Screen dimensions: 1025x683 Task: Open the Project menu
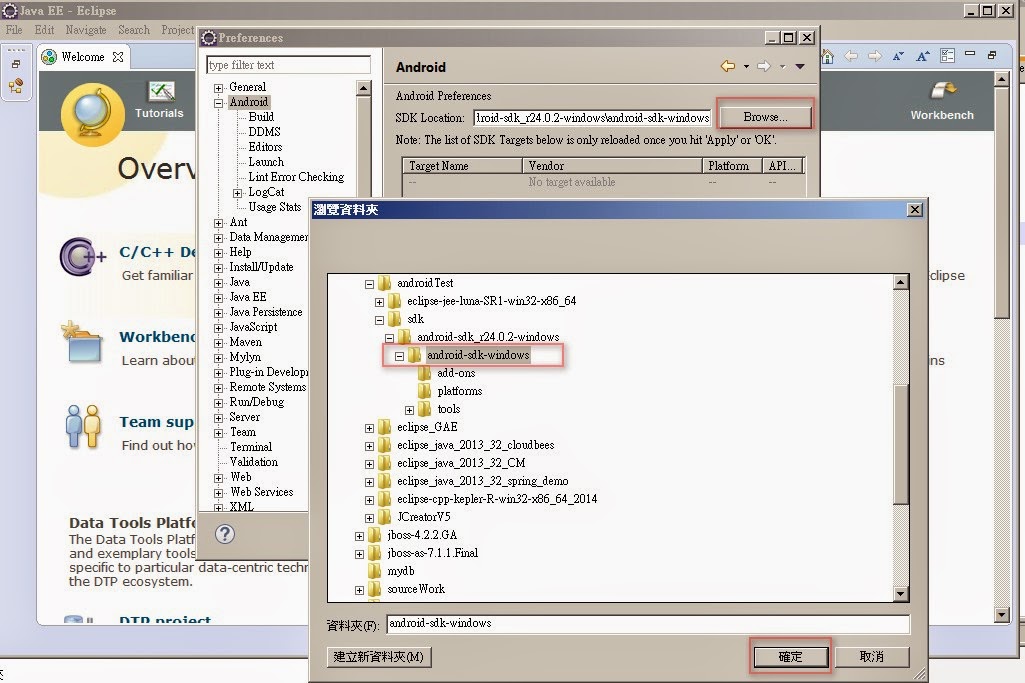(x=178, y=30)
